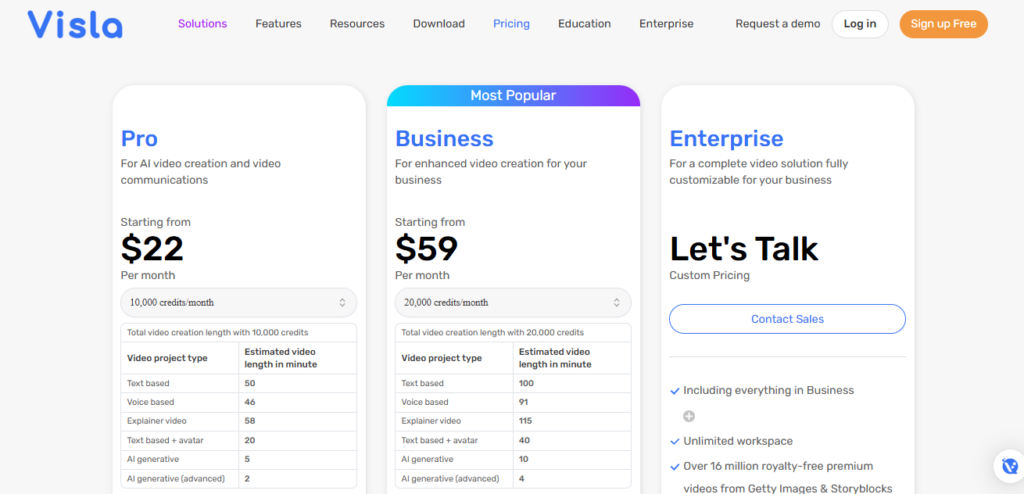Go to the Download page
This screenshot has height=494, width=1024.
point(439,24)
